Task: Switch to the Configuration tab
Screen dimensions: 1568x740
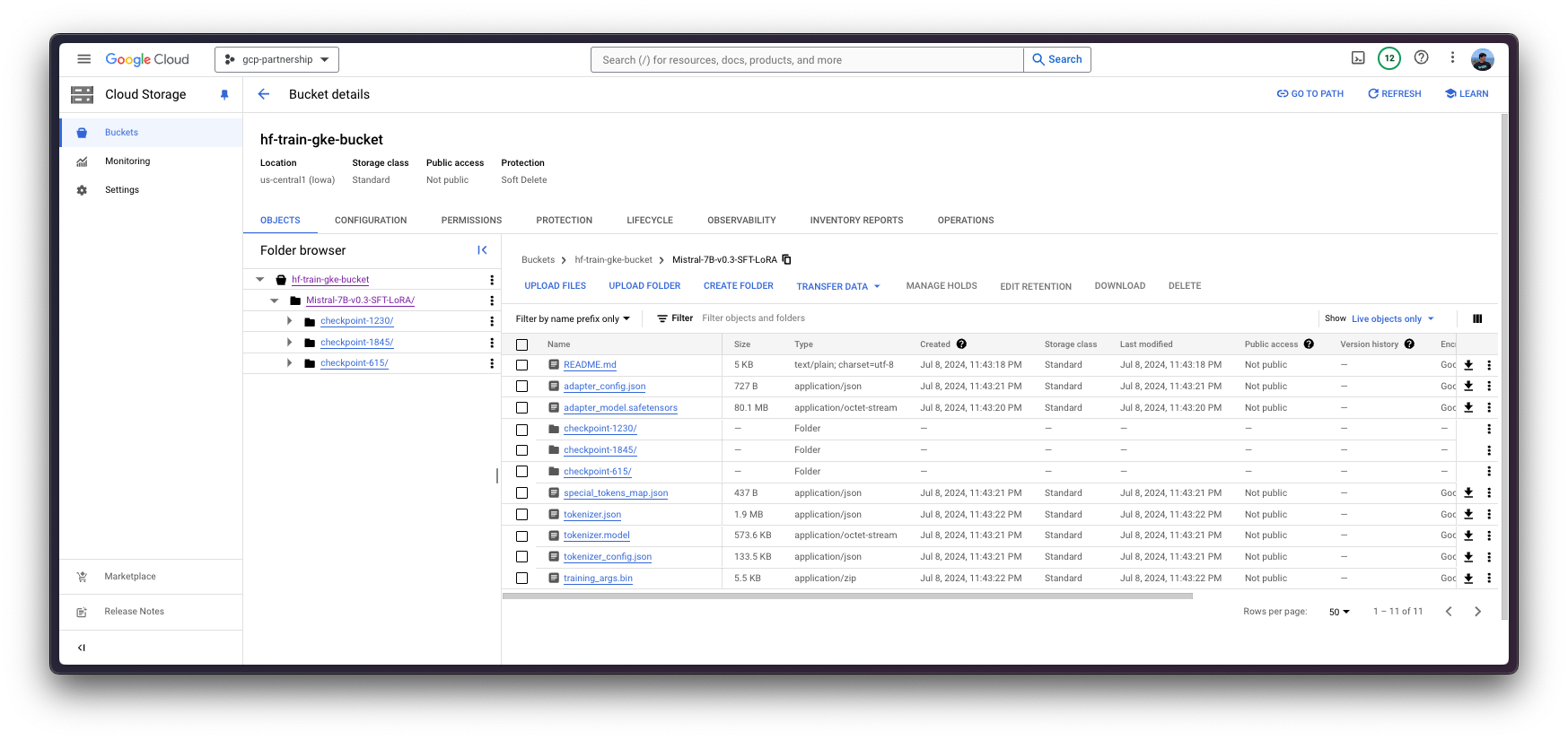Action: coord(371,220)
